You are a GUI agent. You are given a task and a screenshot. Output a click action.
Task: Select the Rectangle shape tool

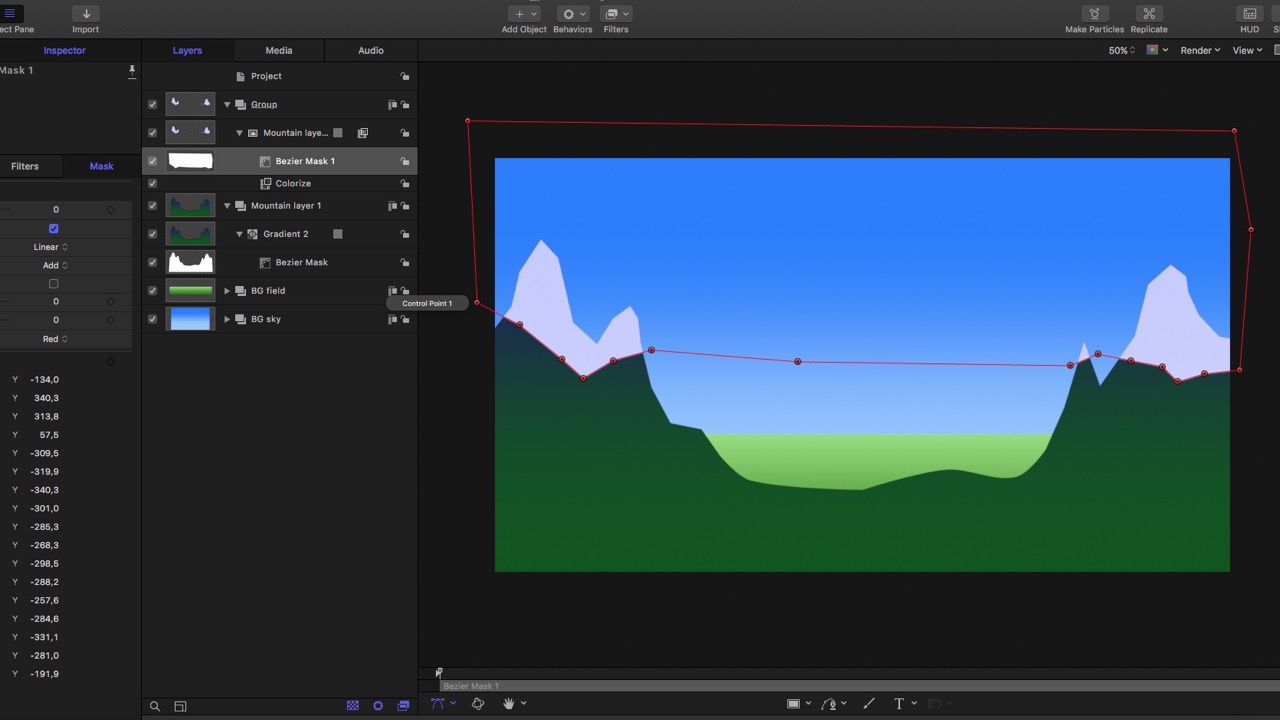pyautogui.click(x=793, y=704)
